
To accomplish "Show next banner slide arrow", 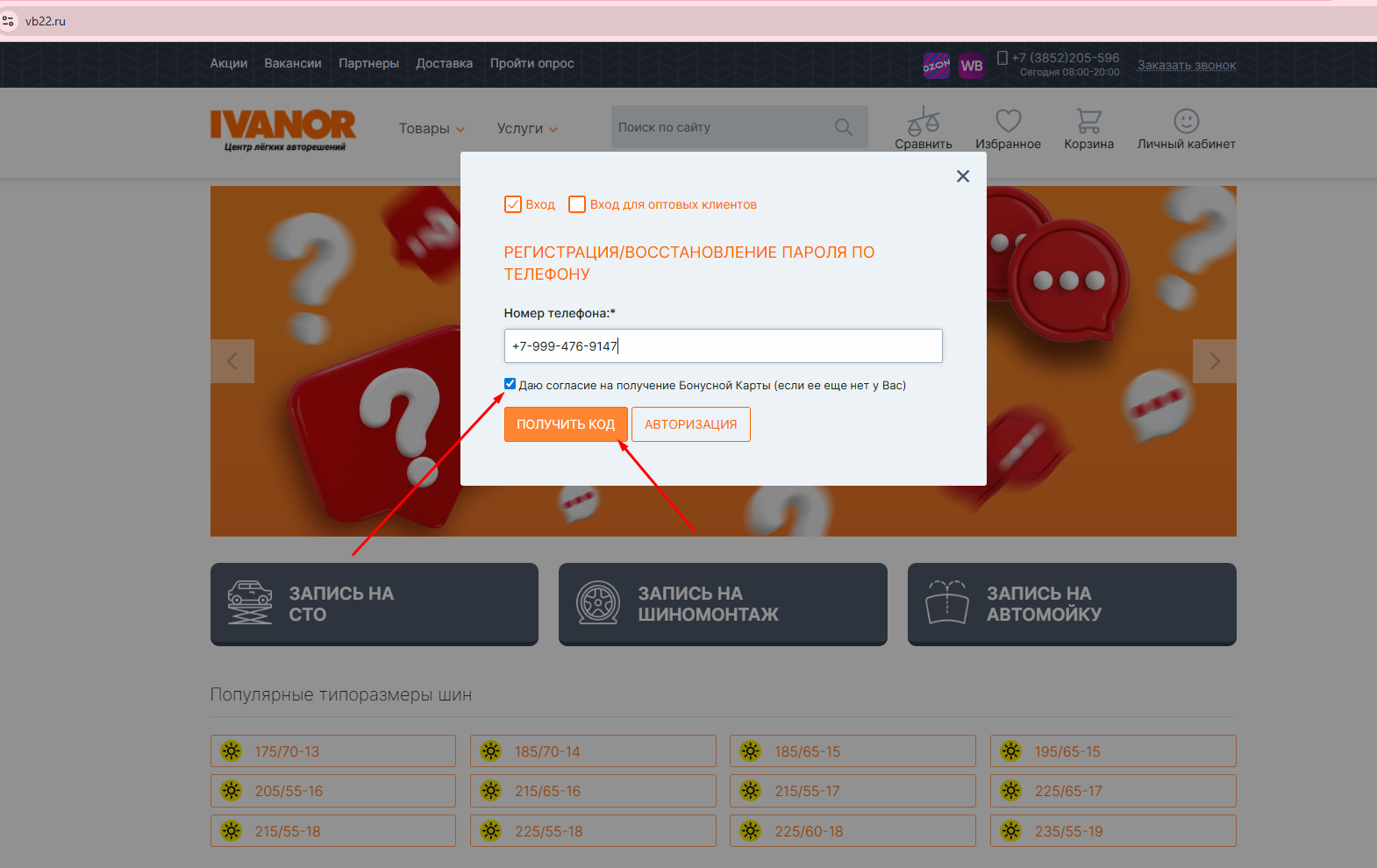I will [x=1214, y=361].
